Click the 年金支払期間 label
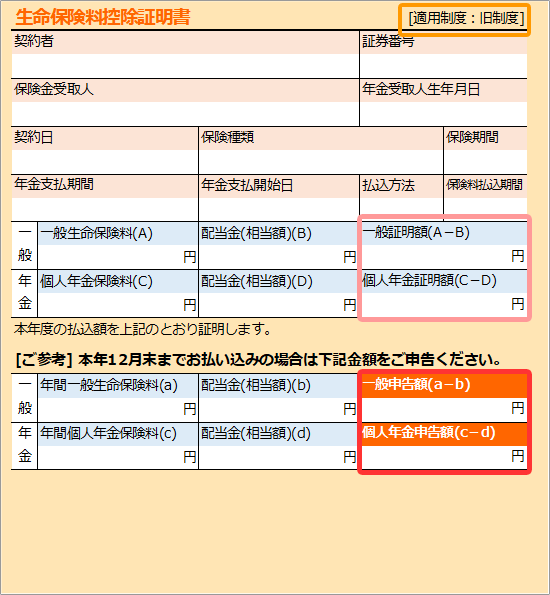 click(x=54, y=184)
